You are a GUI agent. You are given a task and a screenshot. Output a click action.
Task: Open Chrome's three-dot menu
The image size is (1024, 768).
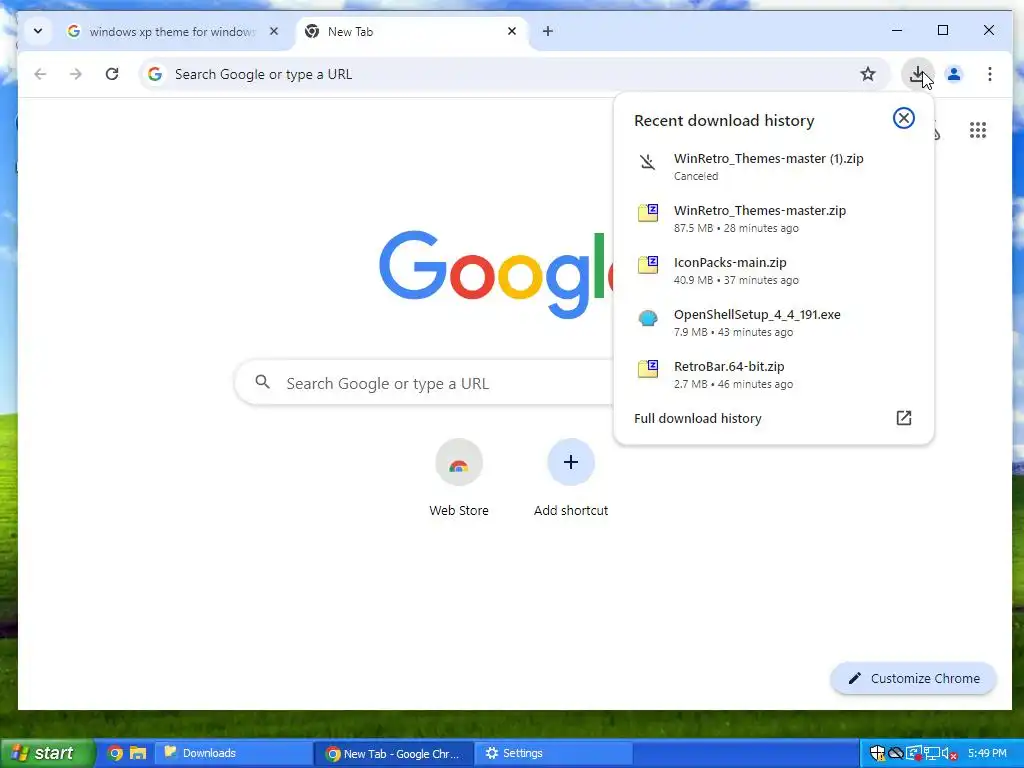pyautogui.click(x=990, y=74)
